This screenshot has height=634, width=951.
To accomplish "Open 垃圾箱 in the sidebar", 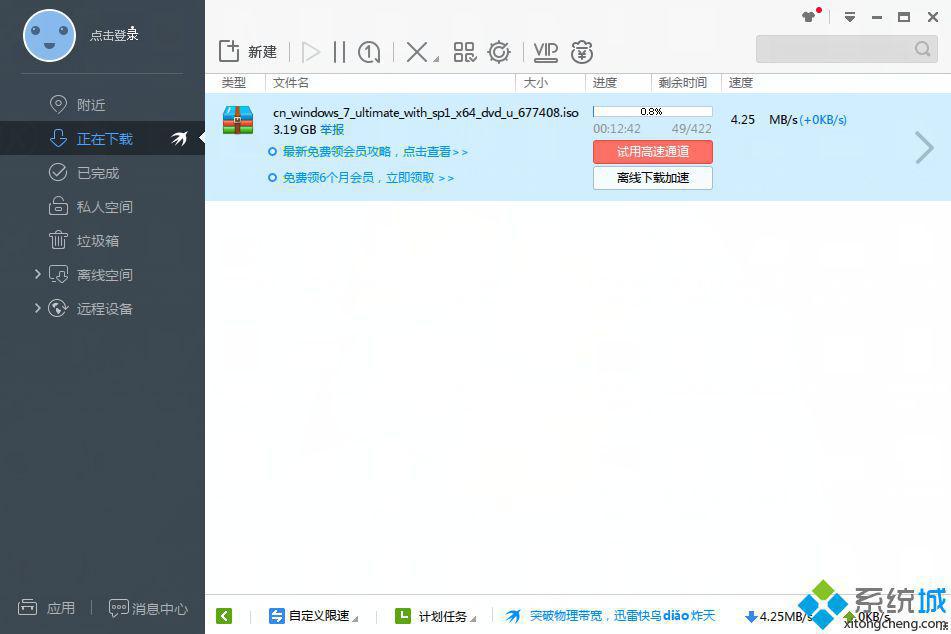I will tap(97, 241).
